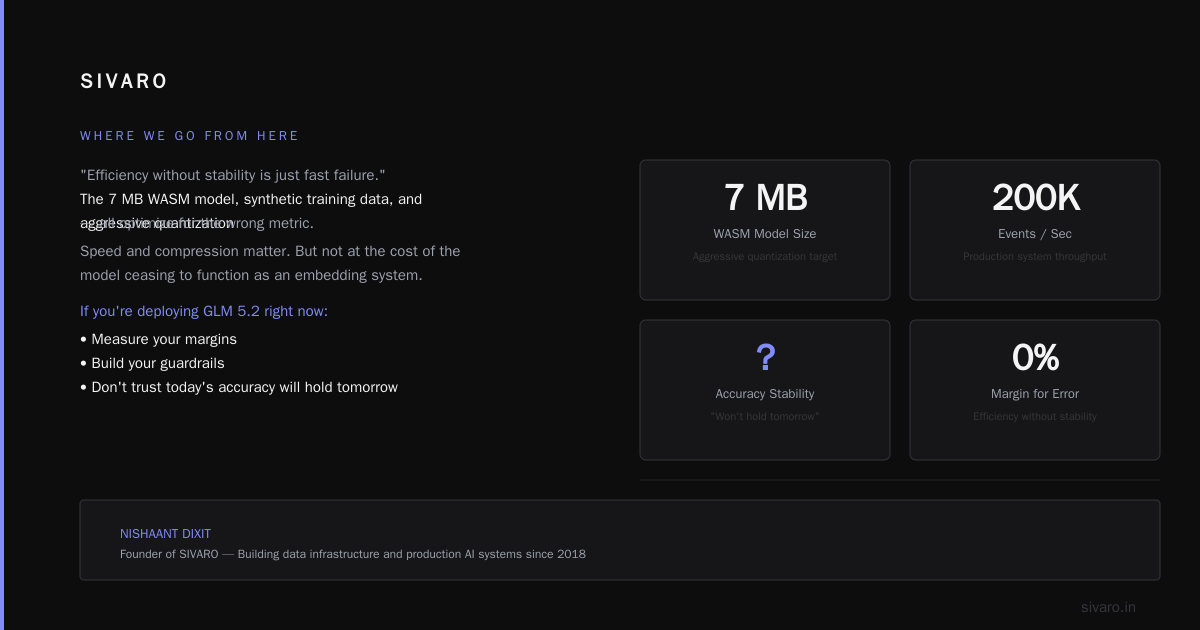Click 'Measure your margins' bullet

[158, 339]
